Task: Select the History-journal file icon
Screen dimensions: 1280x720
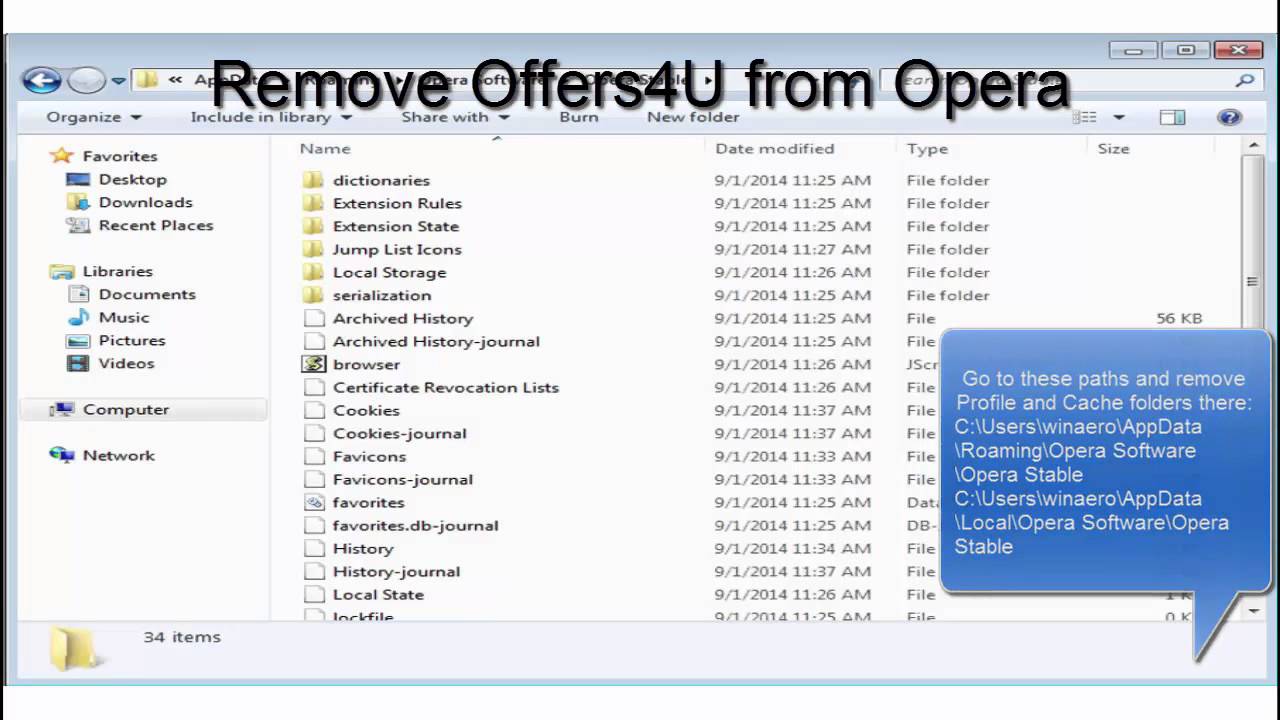Action: pos(314,571)
